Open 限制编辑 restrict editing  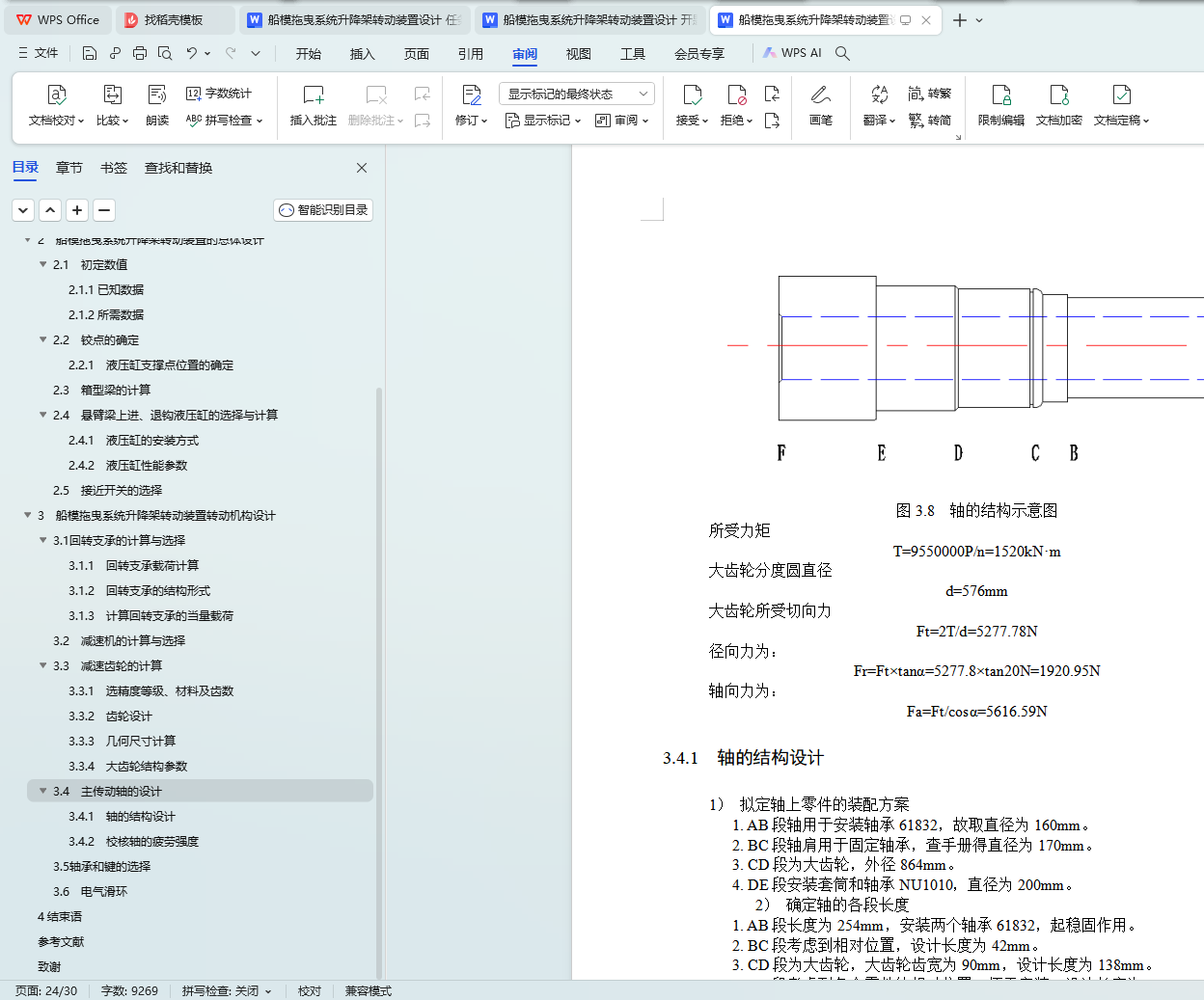[x=1001, y=106]
